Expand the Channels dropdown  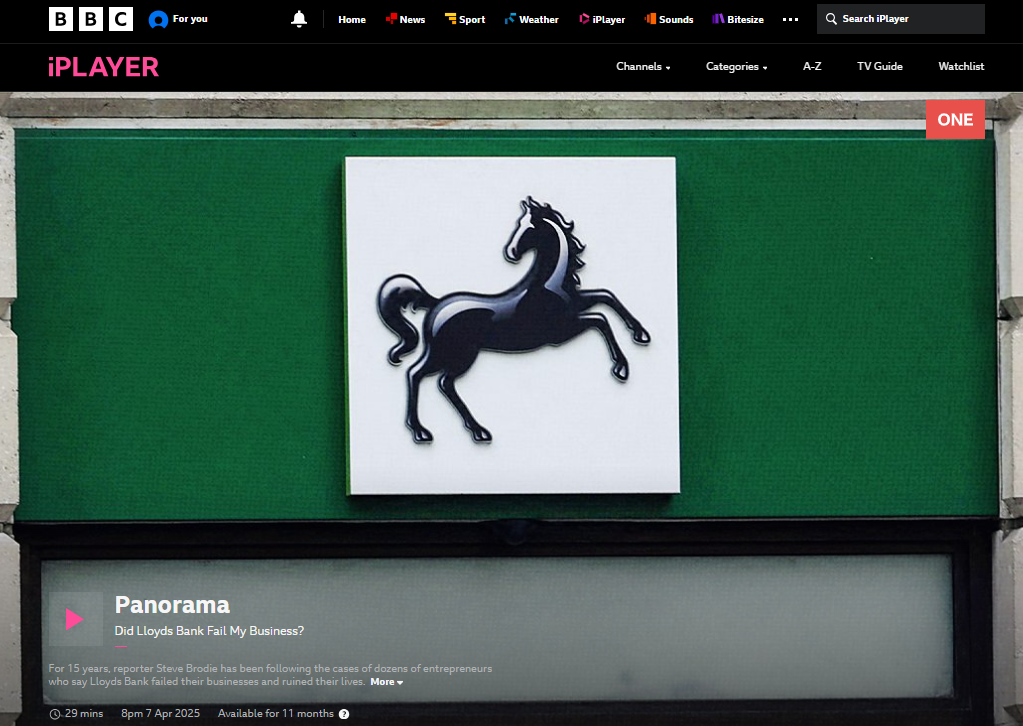[643, 67]
